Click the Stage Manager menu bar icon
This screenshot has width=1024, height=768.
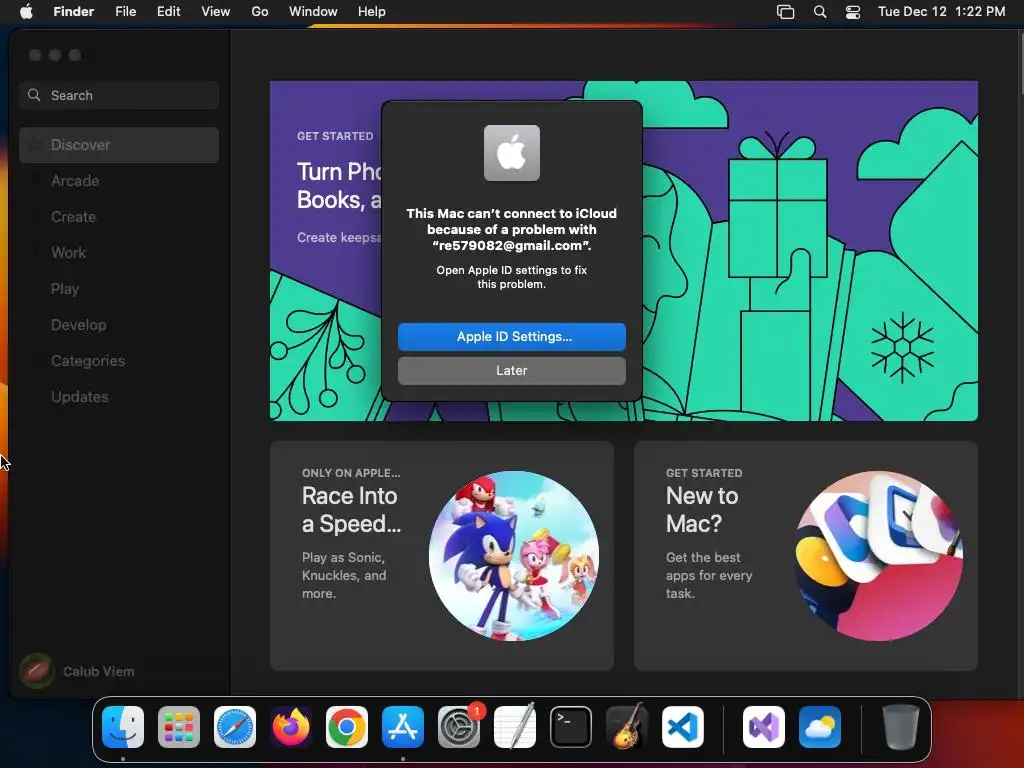tap(786, 12)
